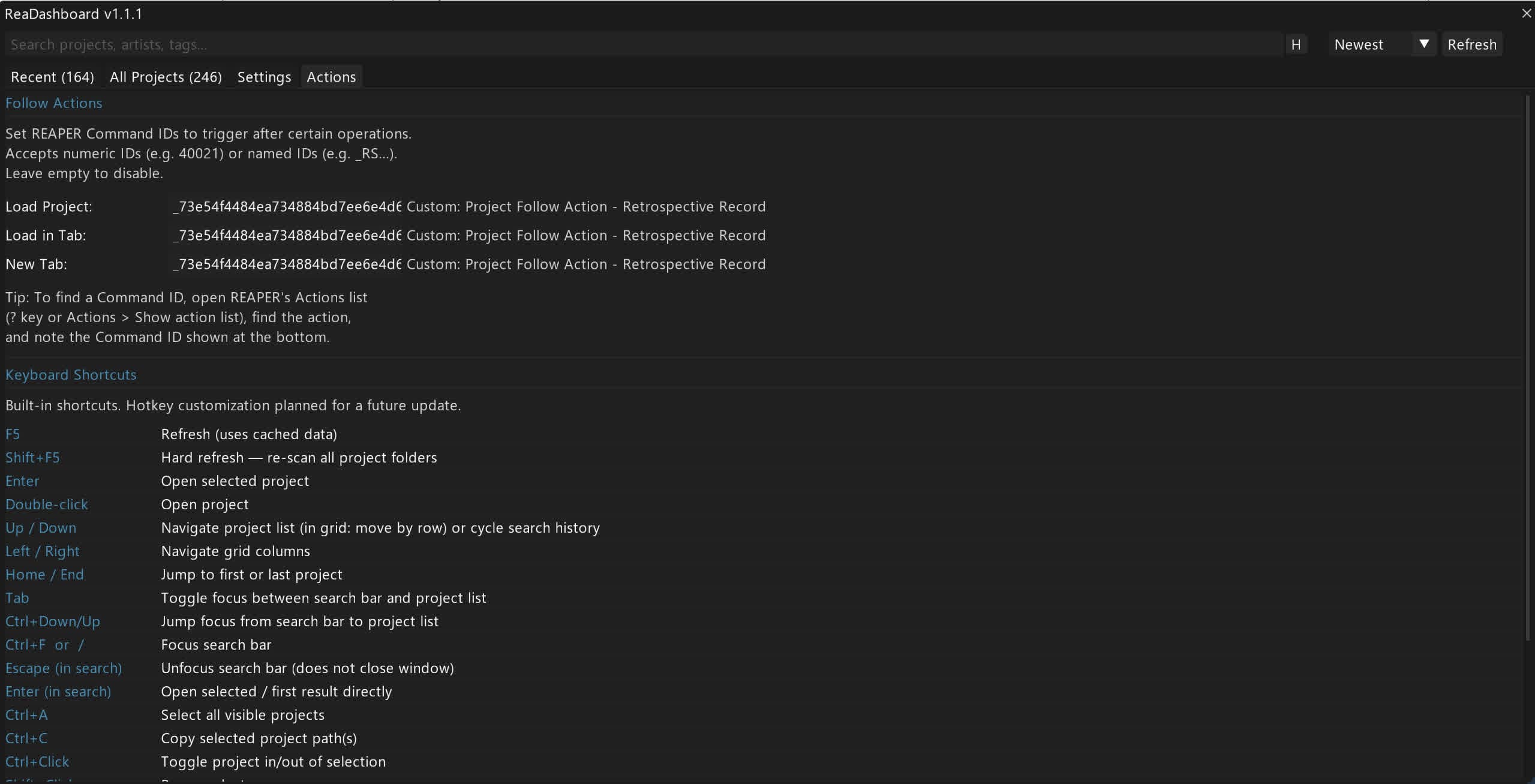Open the Newest sort dropdown
This screenshot has width=1535, height=784.
pyautogui.click(x=1382, y=44)
